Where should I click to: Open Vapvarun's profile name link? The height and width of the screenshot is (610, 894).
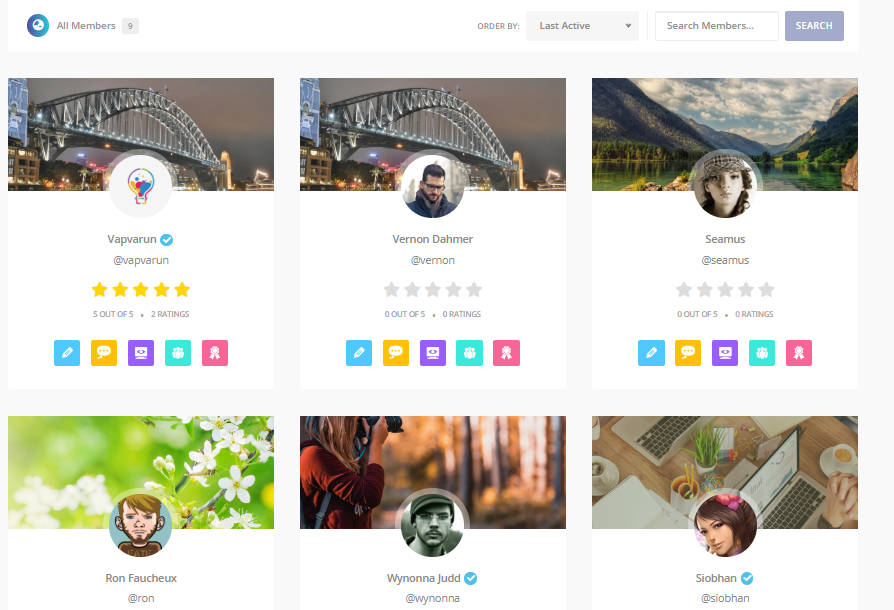point(132,239)
